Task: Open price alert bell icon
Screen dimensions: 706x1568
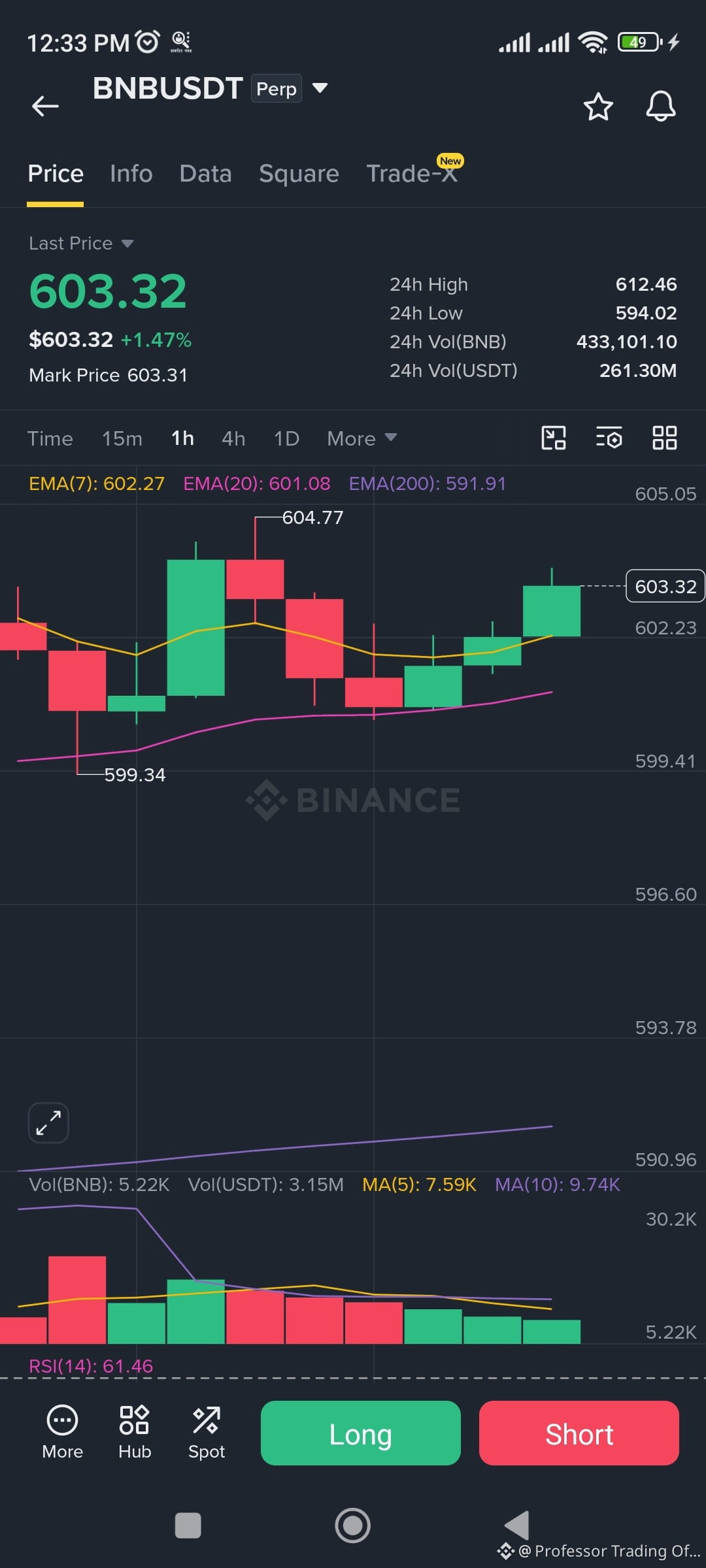Action: click(661, 106)
